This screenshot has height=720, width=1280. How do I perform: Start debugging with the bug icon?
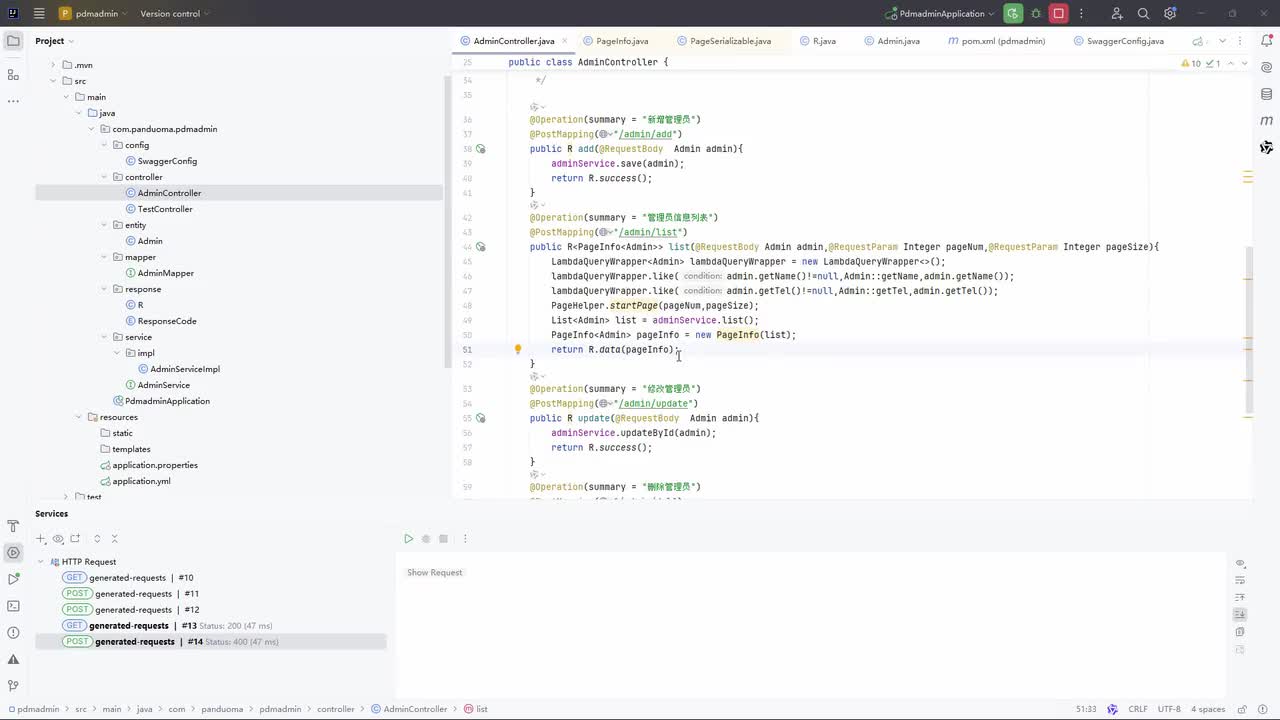(x=1036, y=14)
